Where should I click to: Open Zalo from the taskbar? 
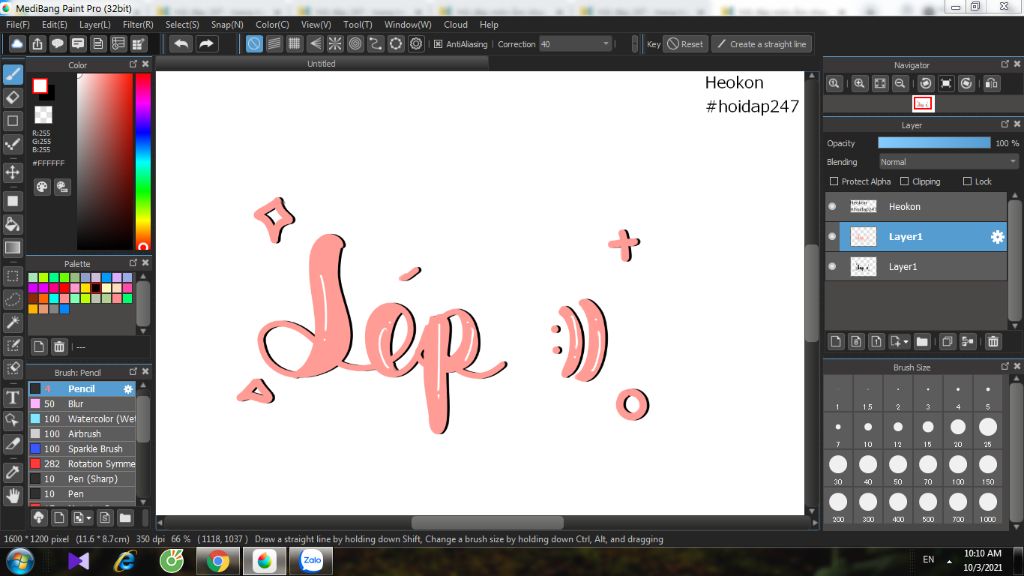pos(312,561)
